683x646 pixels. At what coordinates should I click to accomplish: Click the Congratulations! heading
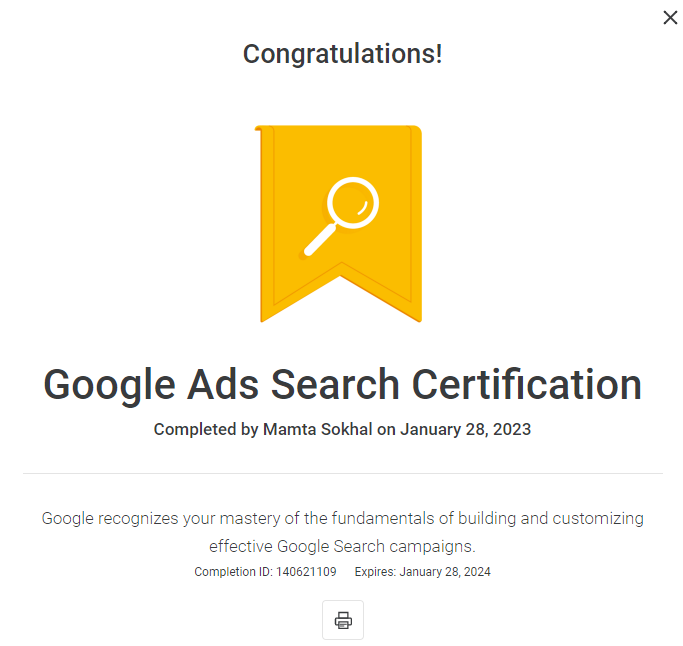342,54
